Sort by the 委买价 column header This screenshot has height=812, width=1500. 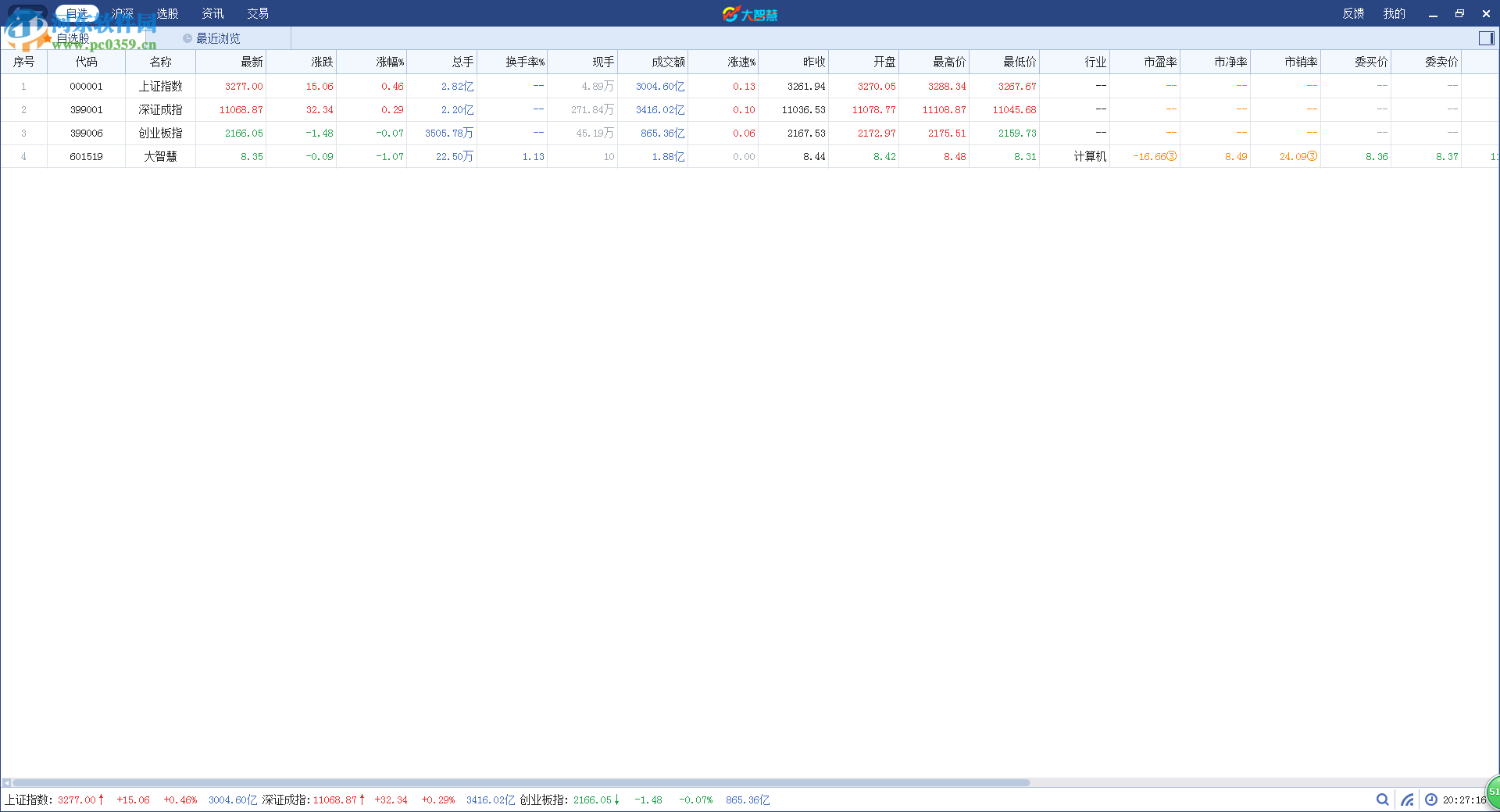1355,62
